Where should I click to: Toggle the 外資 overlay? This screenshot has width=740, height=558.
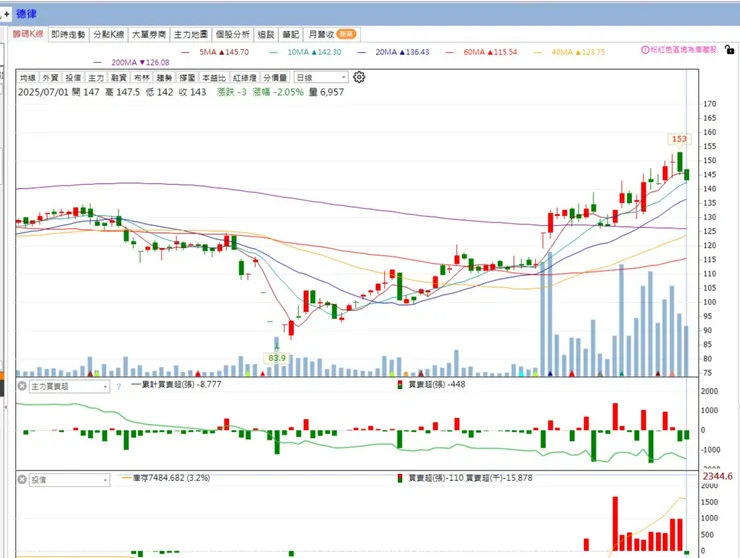click(x=50, y=77)
